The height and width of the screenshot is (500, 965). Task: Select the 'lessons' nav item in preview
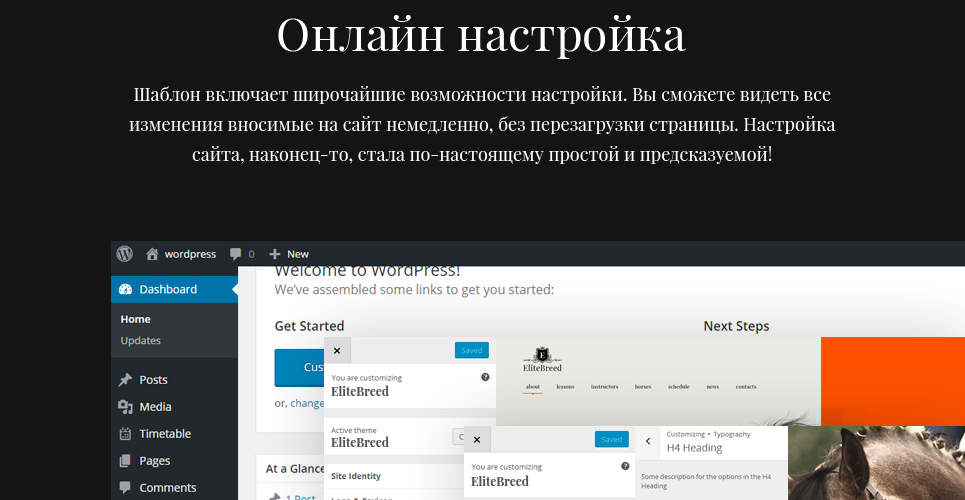pyautogui.click(x=565, y=387)
